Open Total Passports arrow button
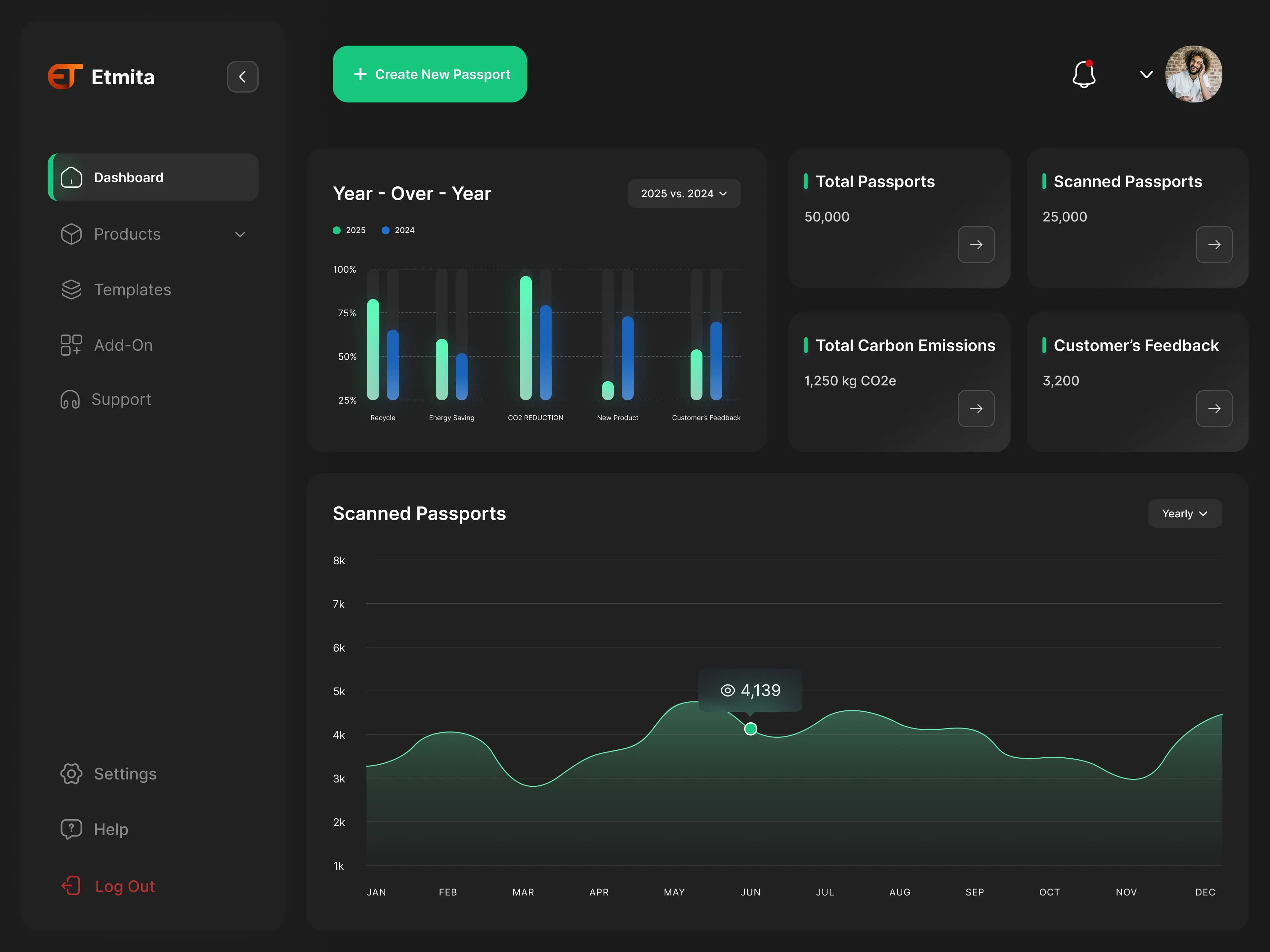Viewport: 1270px width, 952px height. (975, 245)
